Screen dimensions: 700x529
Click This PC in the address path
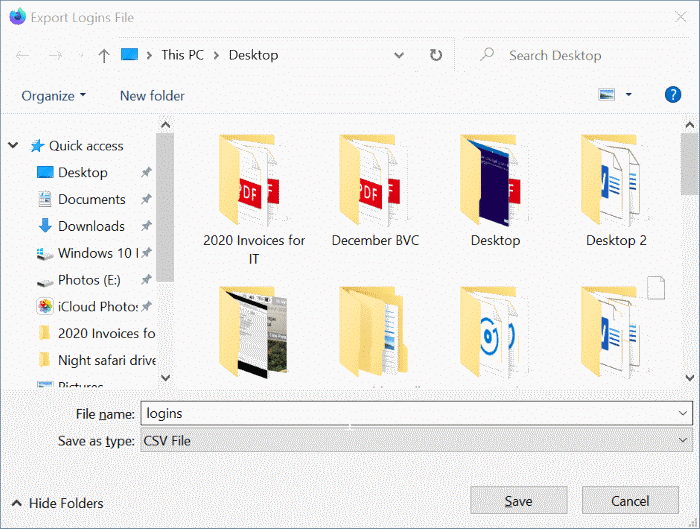coord(183,55)
